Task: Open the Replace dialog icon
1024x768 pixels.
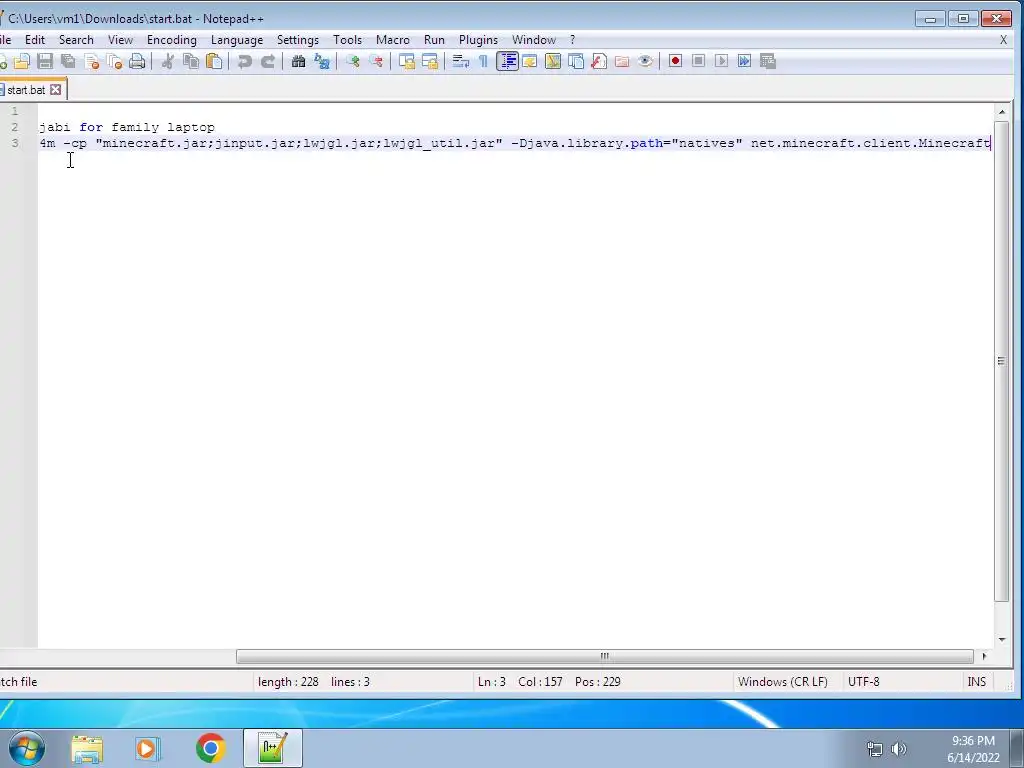Action: [322, 61]
